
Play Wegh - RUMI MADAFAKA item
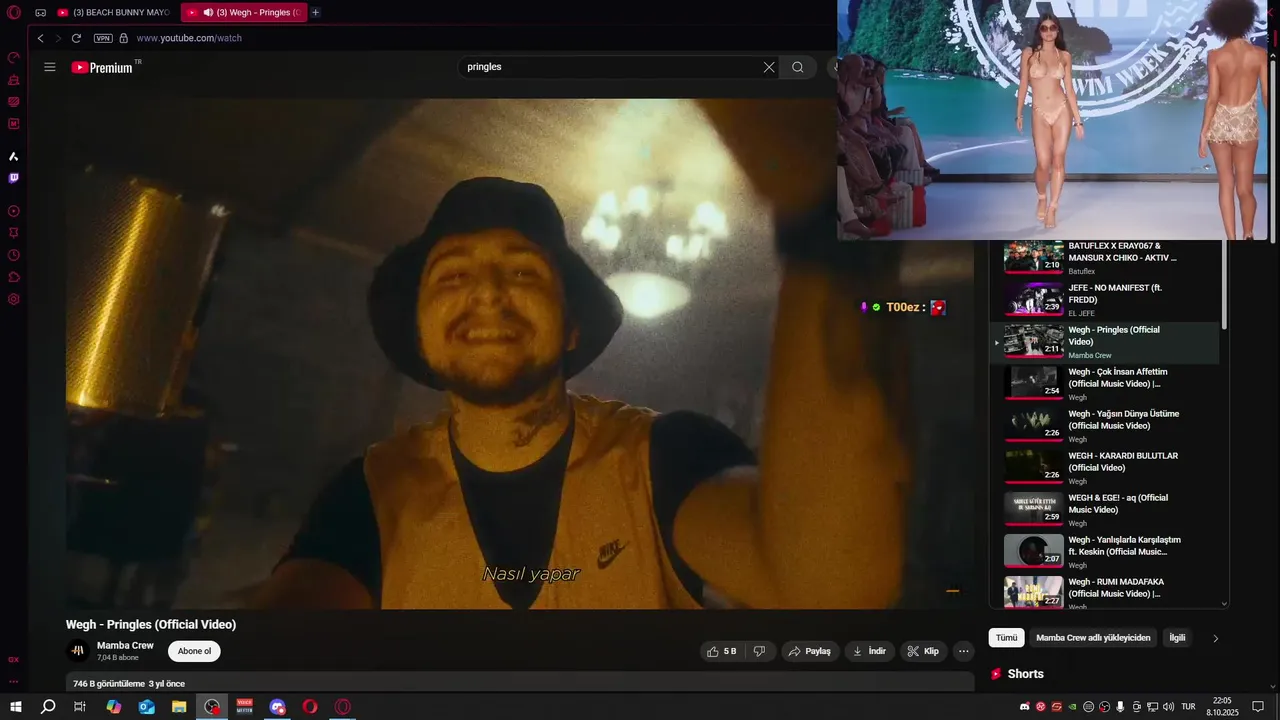[1104, 592]
